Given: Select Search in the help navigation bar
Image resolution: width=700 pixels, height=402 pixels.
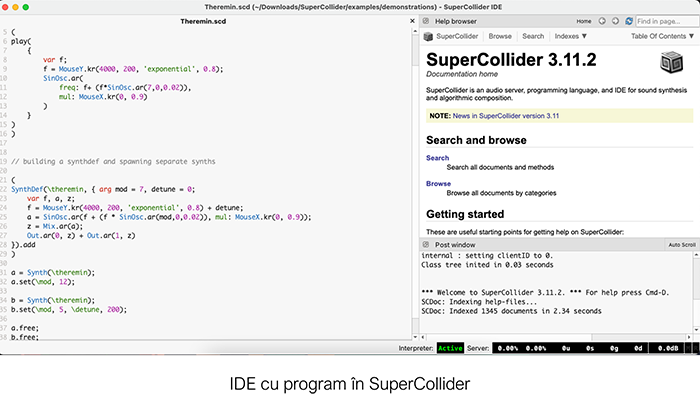Looking at the screenshot, I should (x=533, y=36).
